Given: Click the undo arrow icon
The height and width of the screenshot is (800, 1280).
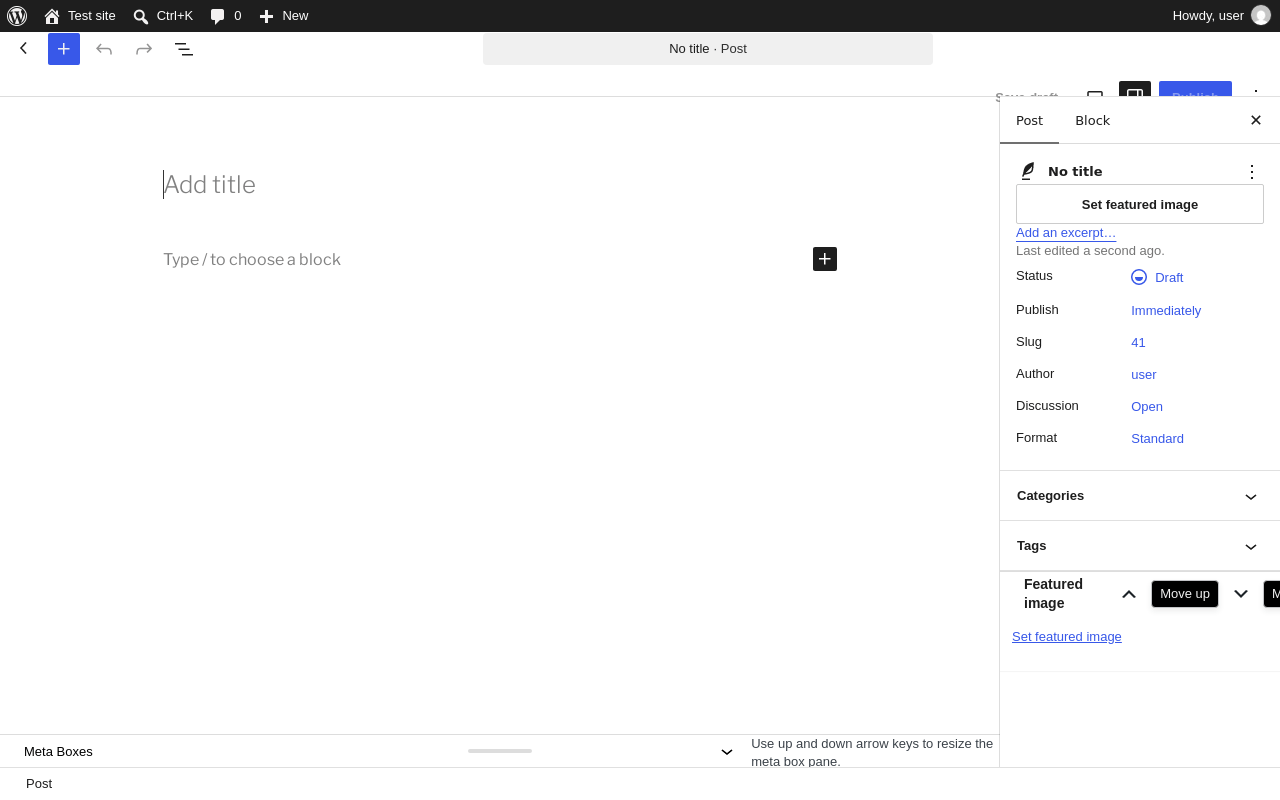Looking at the screenshot, I should click(x=104, y=49).
